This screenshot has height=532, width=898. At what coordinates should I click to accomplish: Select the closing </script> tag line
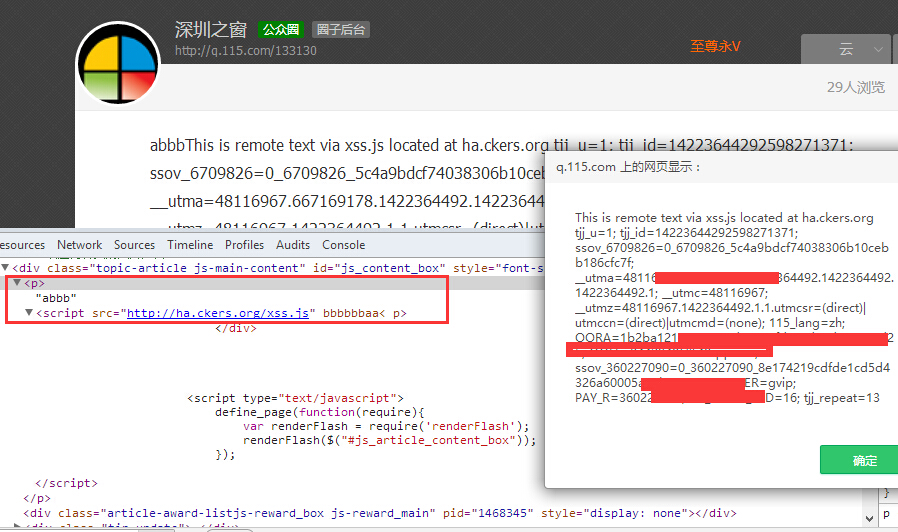tap(66, 483)
